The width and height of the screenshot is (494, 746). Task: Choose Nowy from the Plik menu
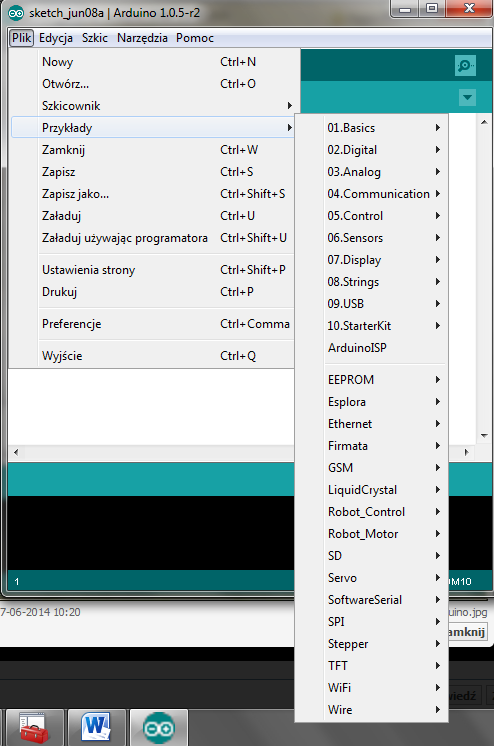[152, 62]
